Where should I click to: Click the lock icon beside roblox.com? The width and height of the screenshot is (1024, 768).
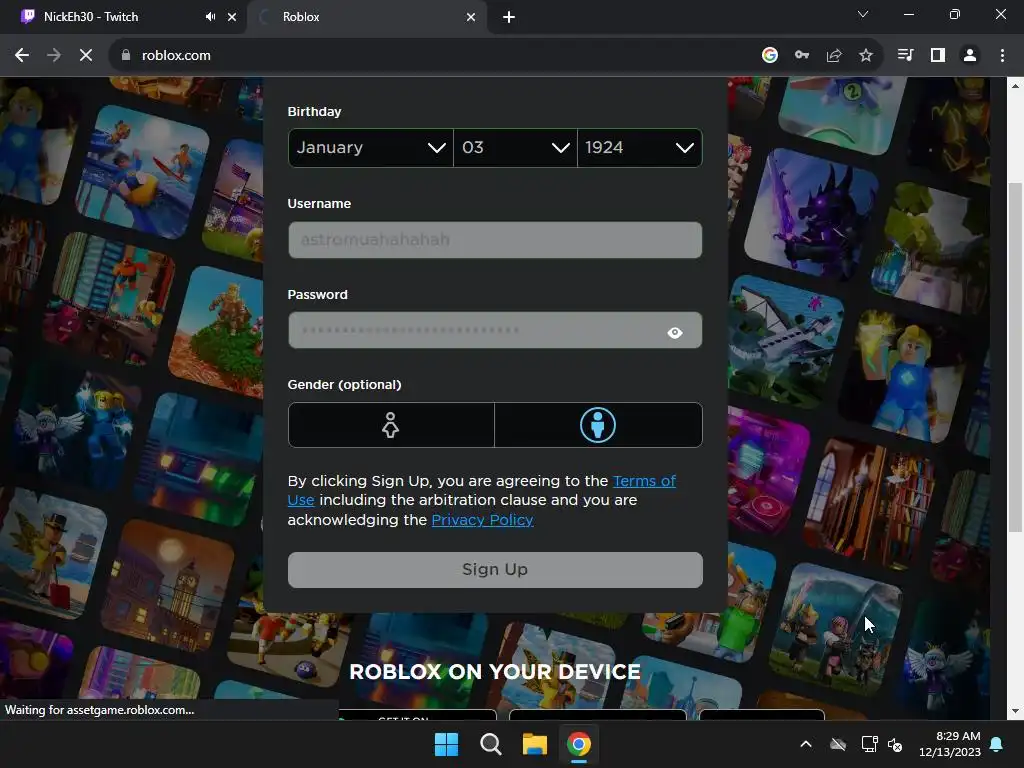pos(126,56)
